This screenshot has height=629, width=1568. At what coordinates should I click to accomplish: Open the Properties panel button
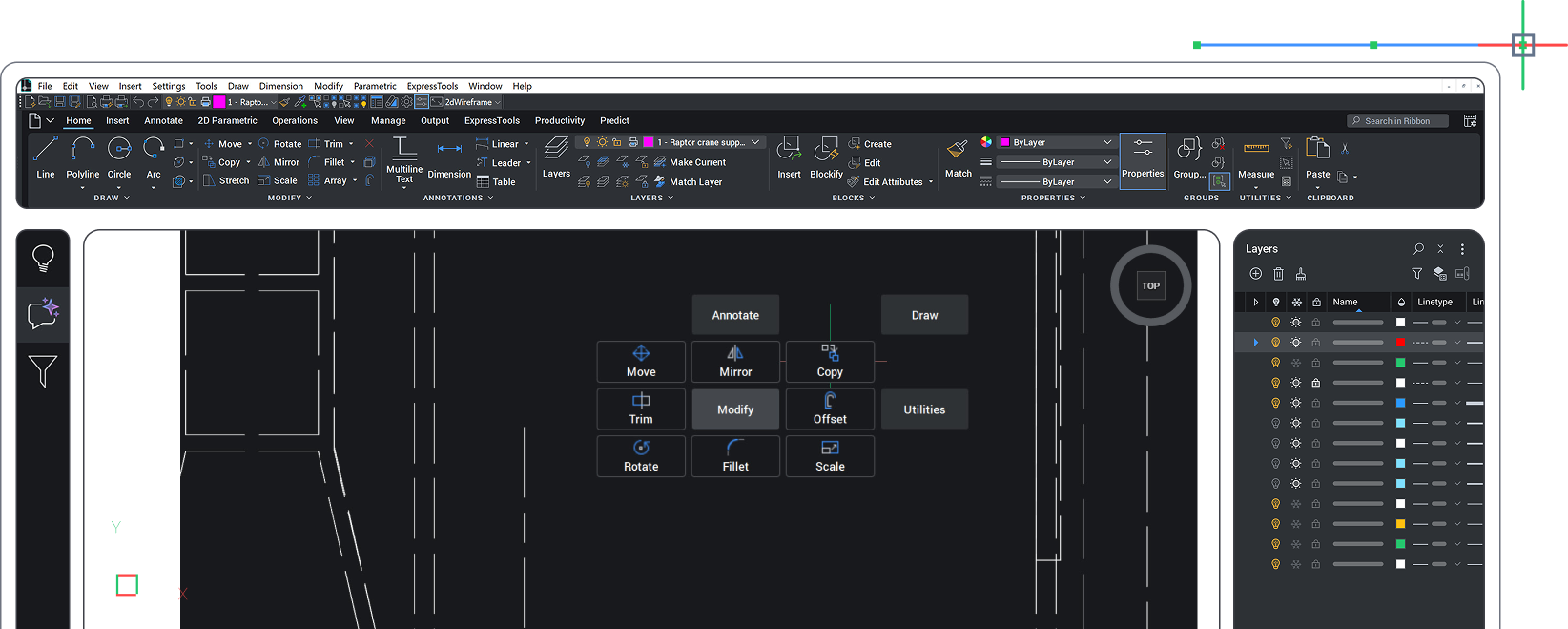click(x=1143, y=161)
